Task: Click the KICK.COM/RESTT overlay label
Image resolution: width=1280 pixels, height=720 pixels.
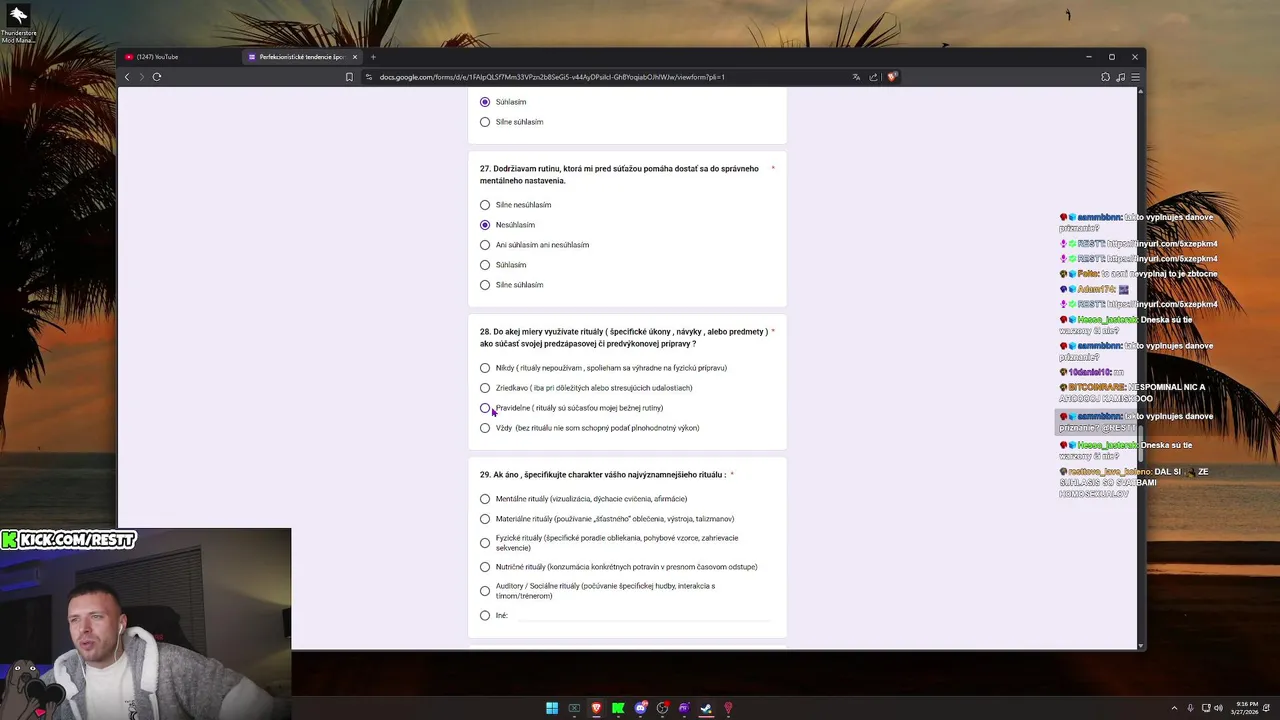Action: pos(68,540)
